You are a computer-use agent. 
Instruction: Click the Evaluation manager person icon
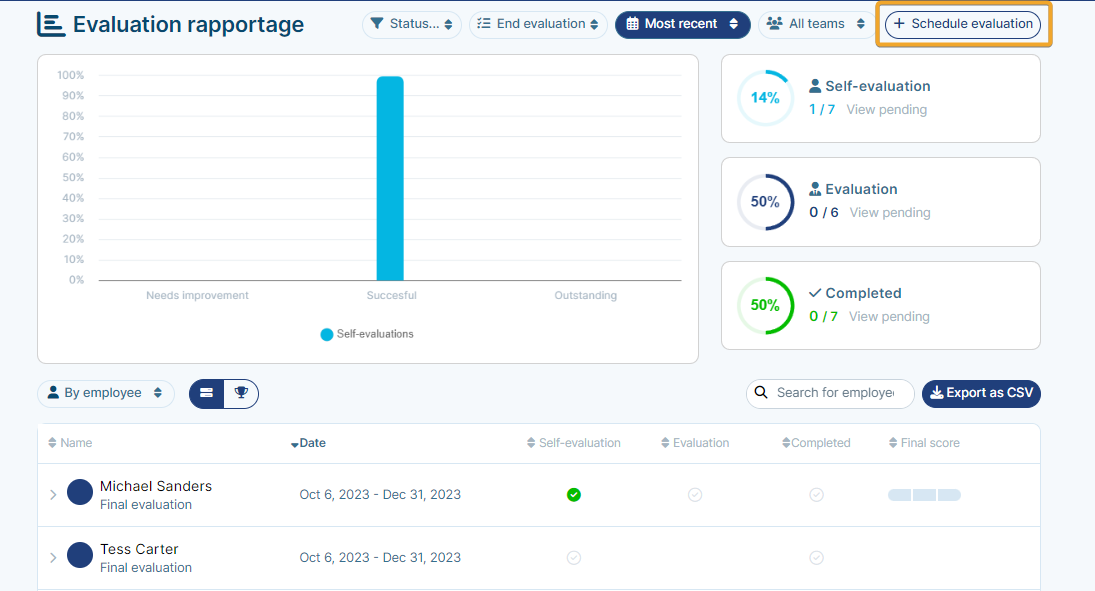click(x=815, y=189)
